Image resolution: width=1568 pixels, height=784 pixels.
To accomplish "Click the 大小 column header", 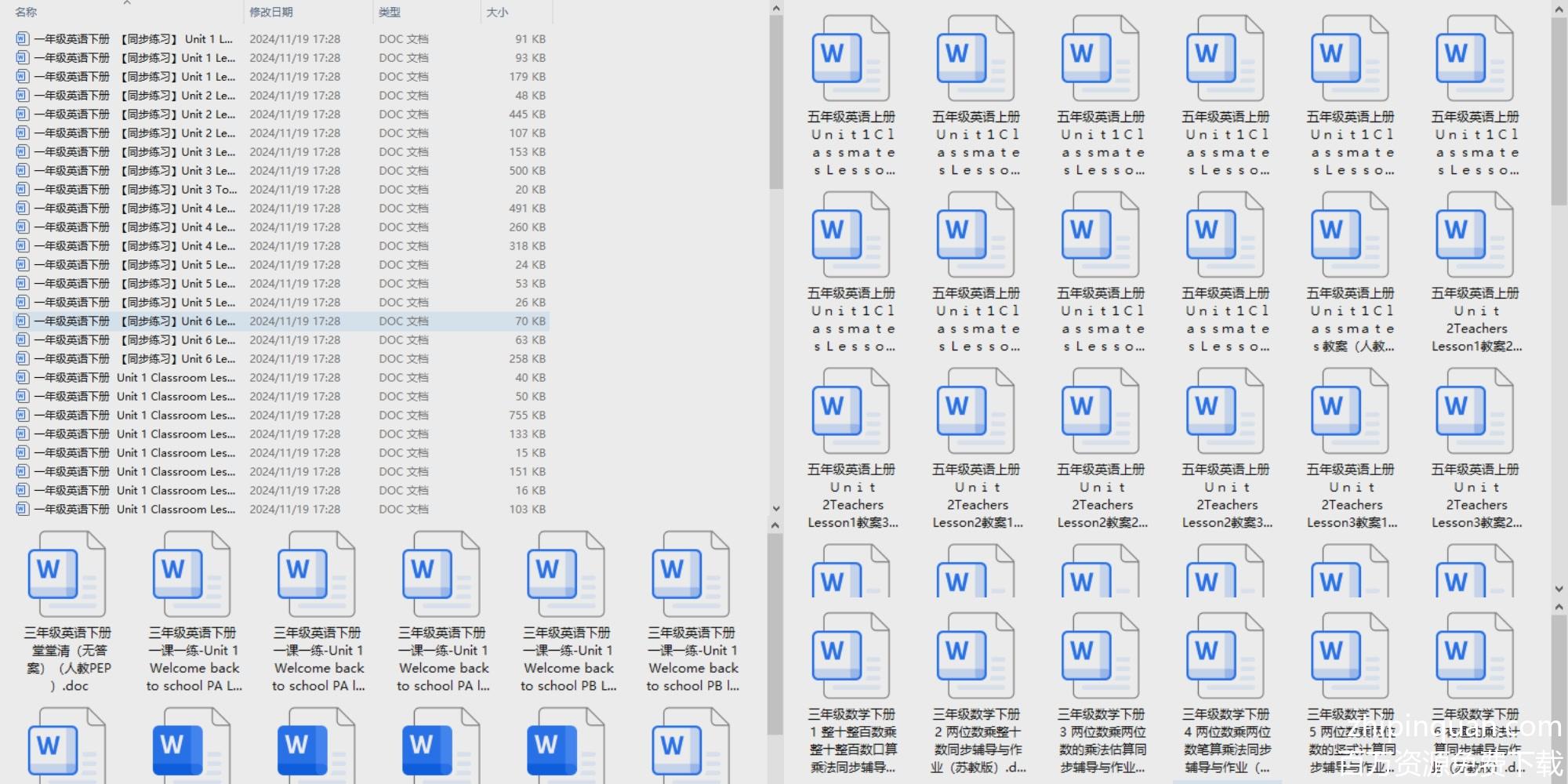I will point(497,13).
